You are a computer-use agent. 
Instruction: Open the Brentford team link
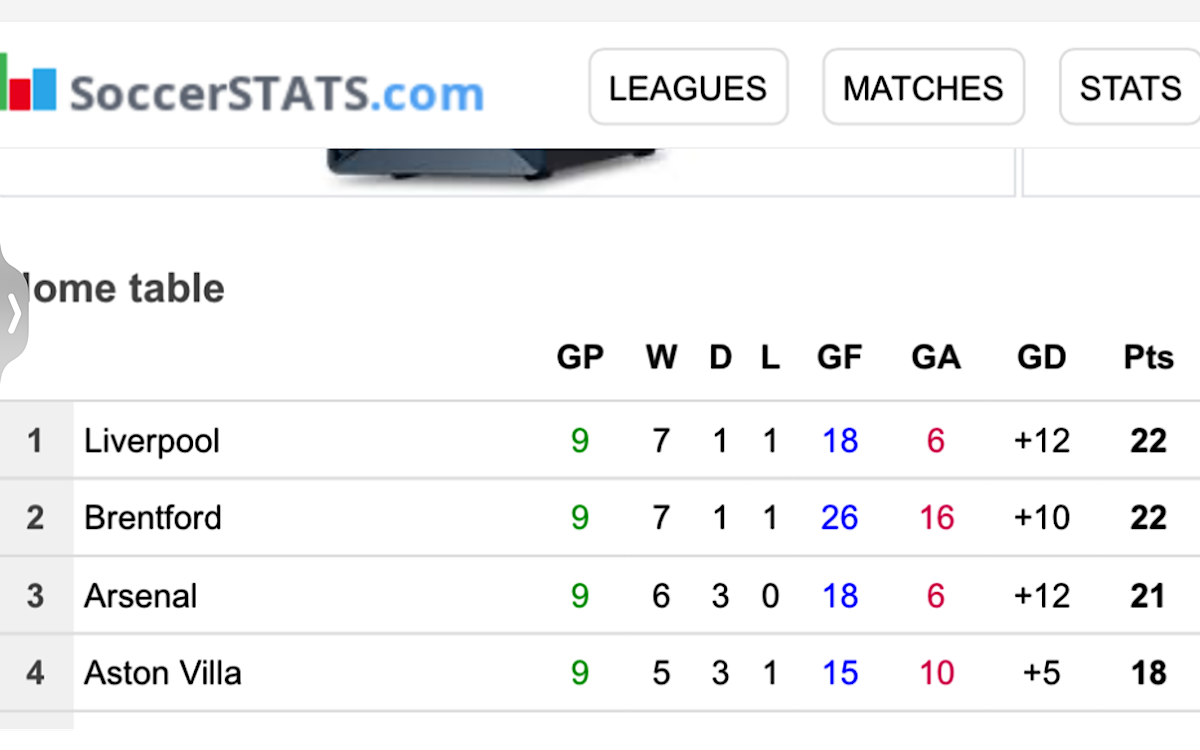point(153,518)
